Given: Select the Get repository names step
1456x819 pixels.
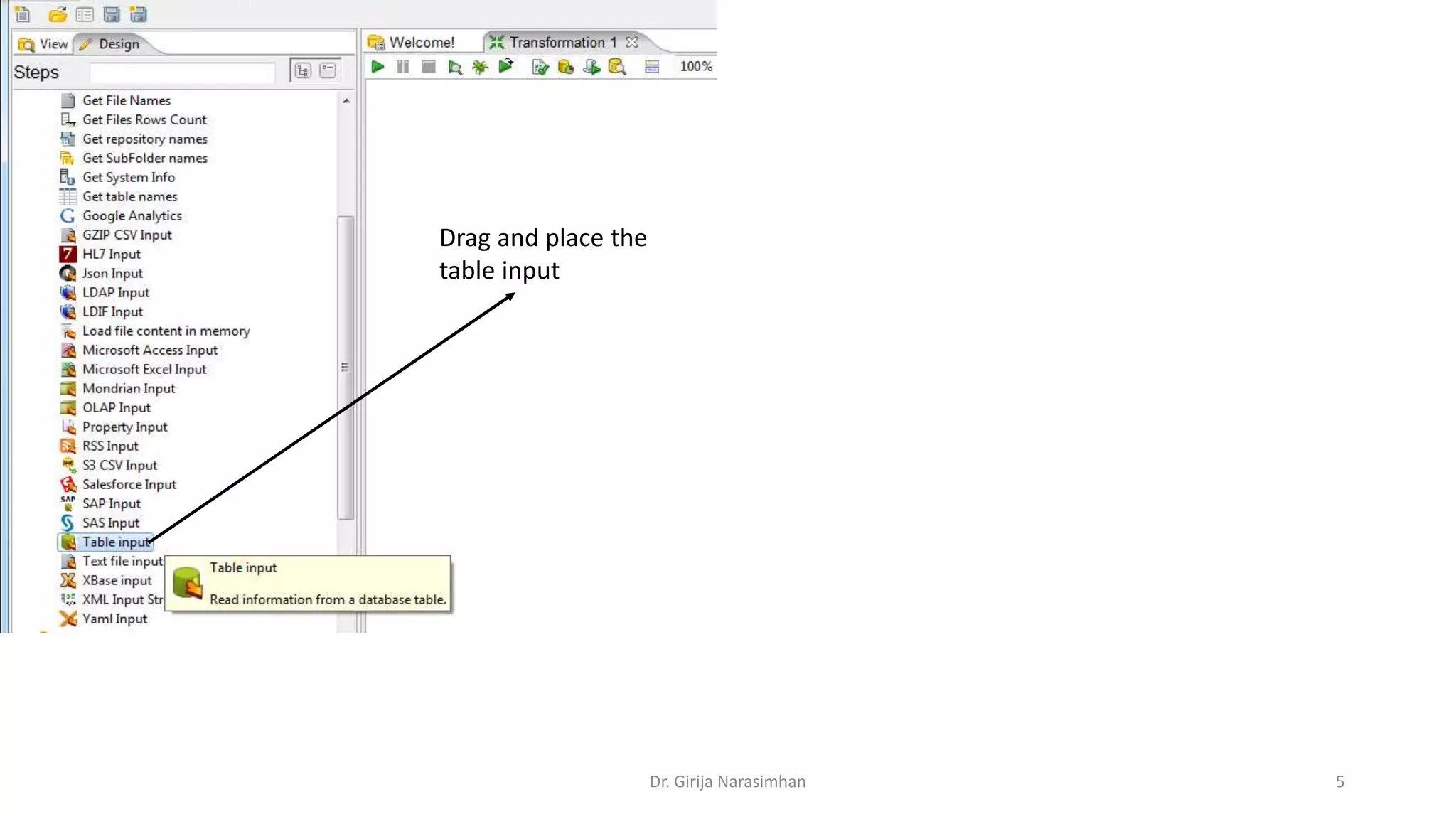Looking at the screenshot, I should tap(145, 139).
